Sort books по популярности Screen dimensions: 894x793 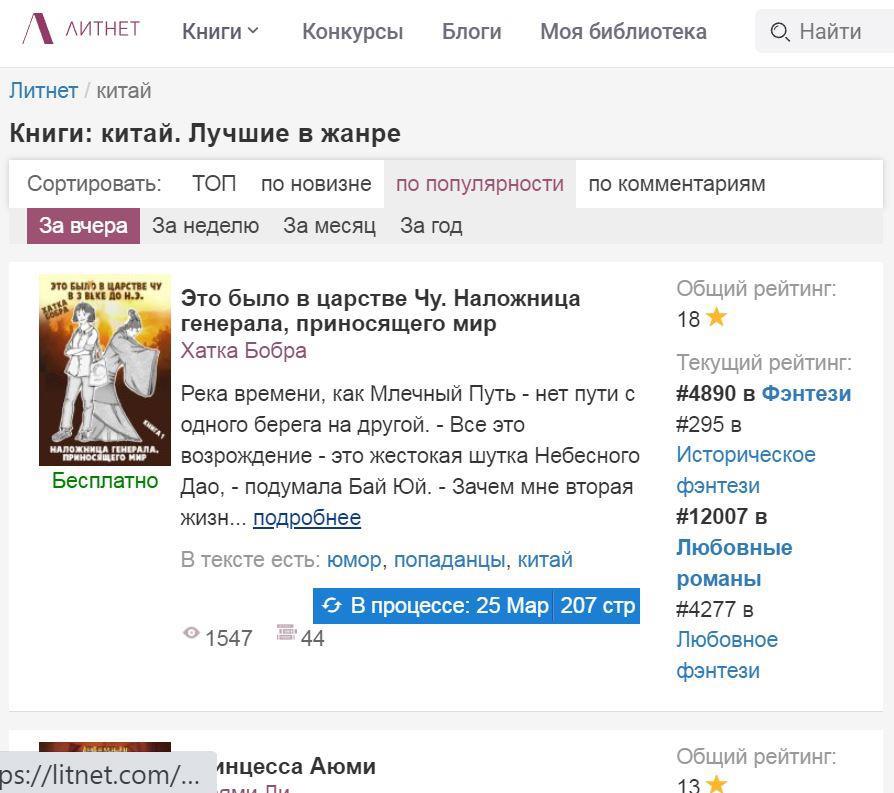[x=479, y=184]
